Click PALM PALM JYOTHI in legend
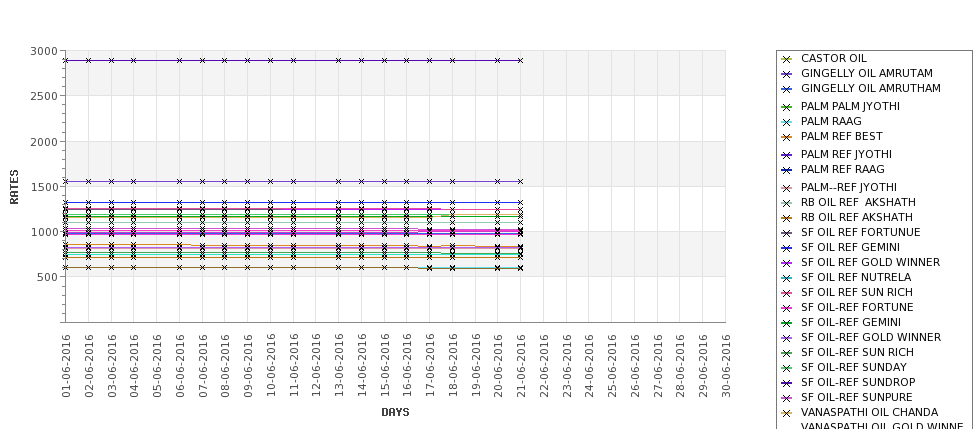 point(850,106)
